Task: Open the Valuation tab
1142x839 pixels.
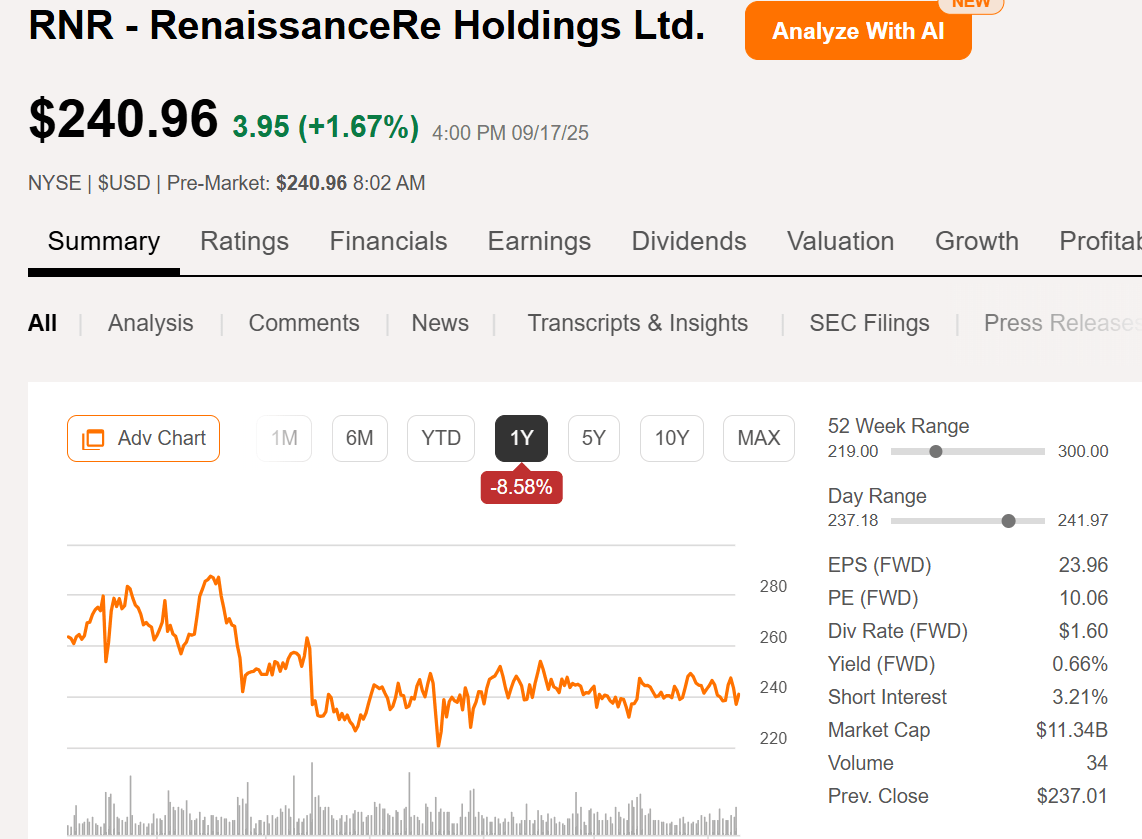Action: pyautogui.click(x=840, y=241)
